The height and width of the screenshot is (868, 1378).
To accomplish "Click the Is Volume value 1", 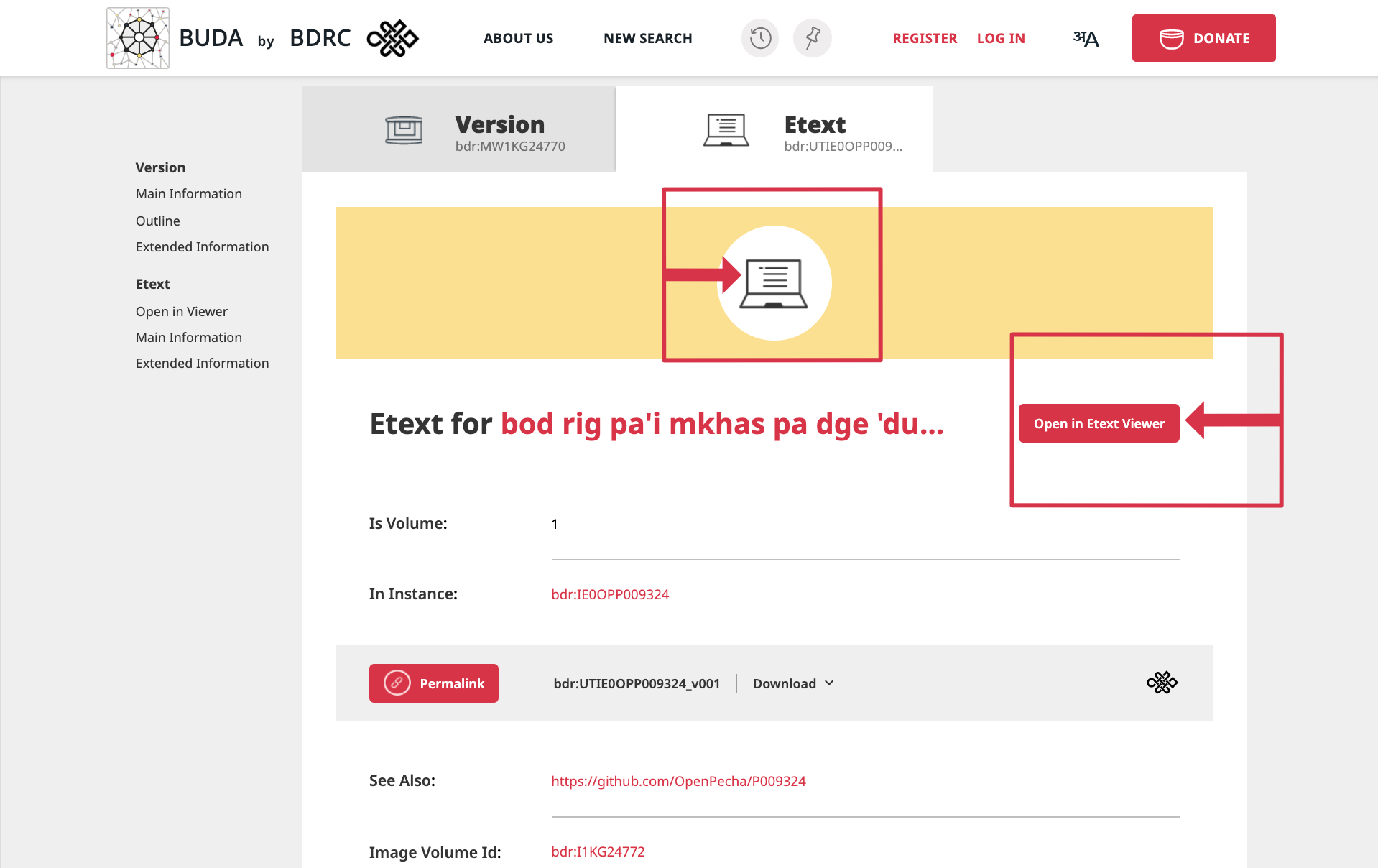I will pos(555,525).
